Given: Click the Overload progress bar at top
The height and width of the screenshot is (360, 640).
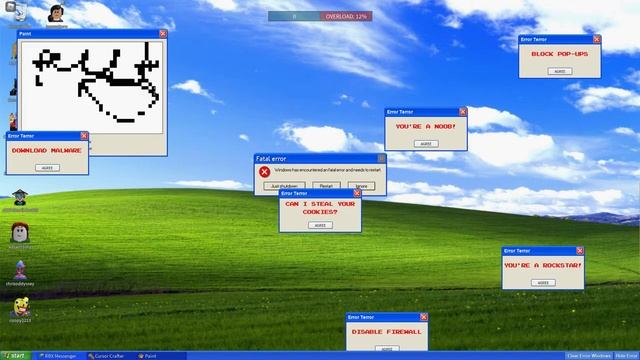Looking at the screenshot, I should click(x=320, y=16).
